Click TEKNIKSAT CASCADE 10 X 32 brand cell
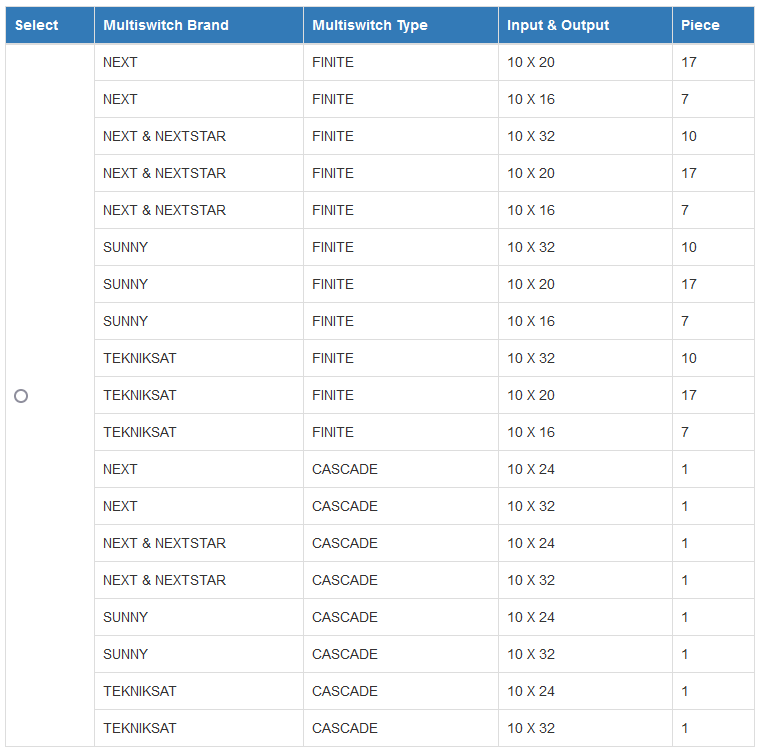The height and width of the screenshot is (756, 763). pos(199,728)
